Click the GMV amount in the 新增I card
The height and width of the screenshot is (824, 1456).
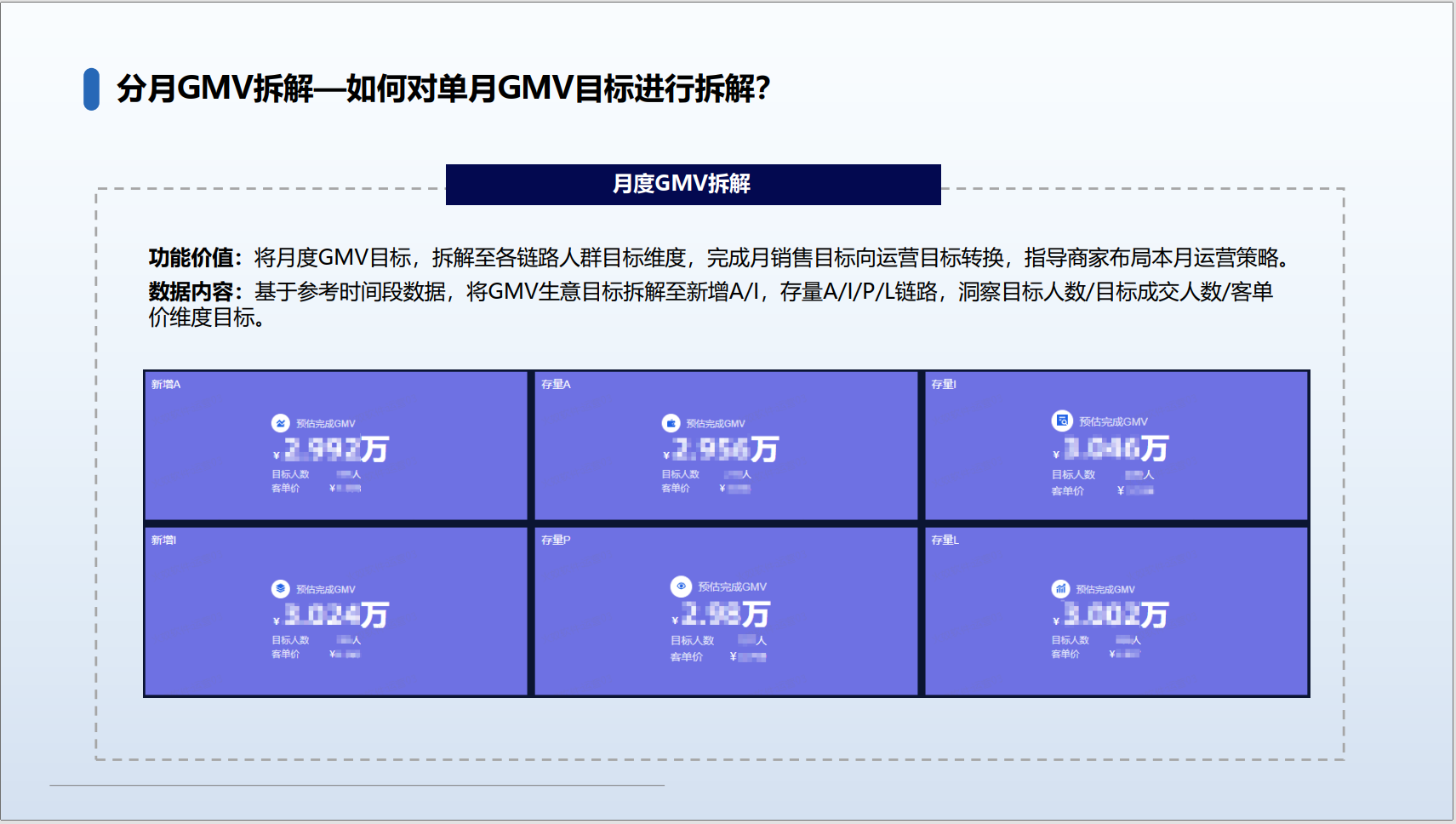pos(331,615)
